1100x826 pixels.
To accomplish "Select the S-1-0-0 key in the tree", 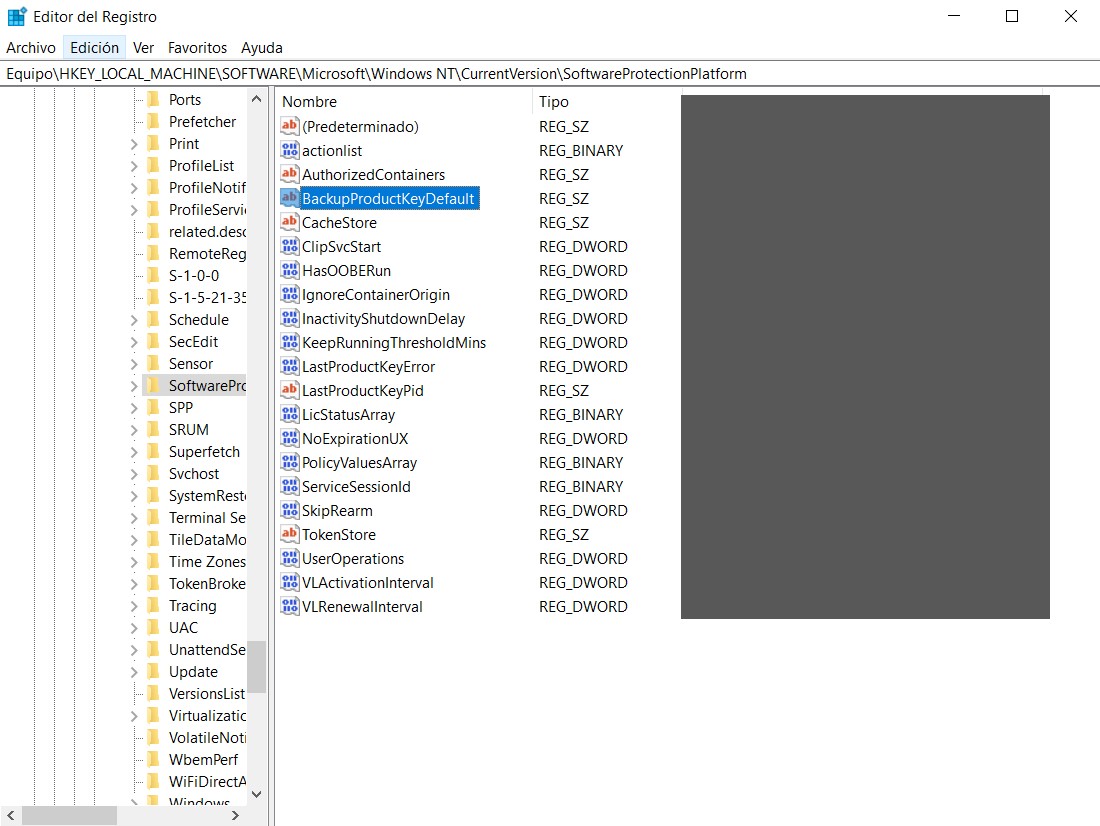I will coord(194,276).
